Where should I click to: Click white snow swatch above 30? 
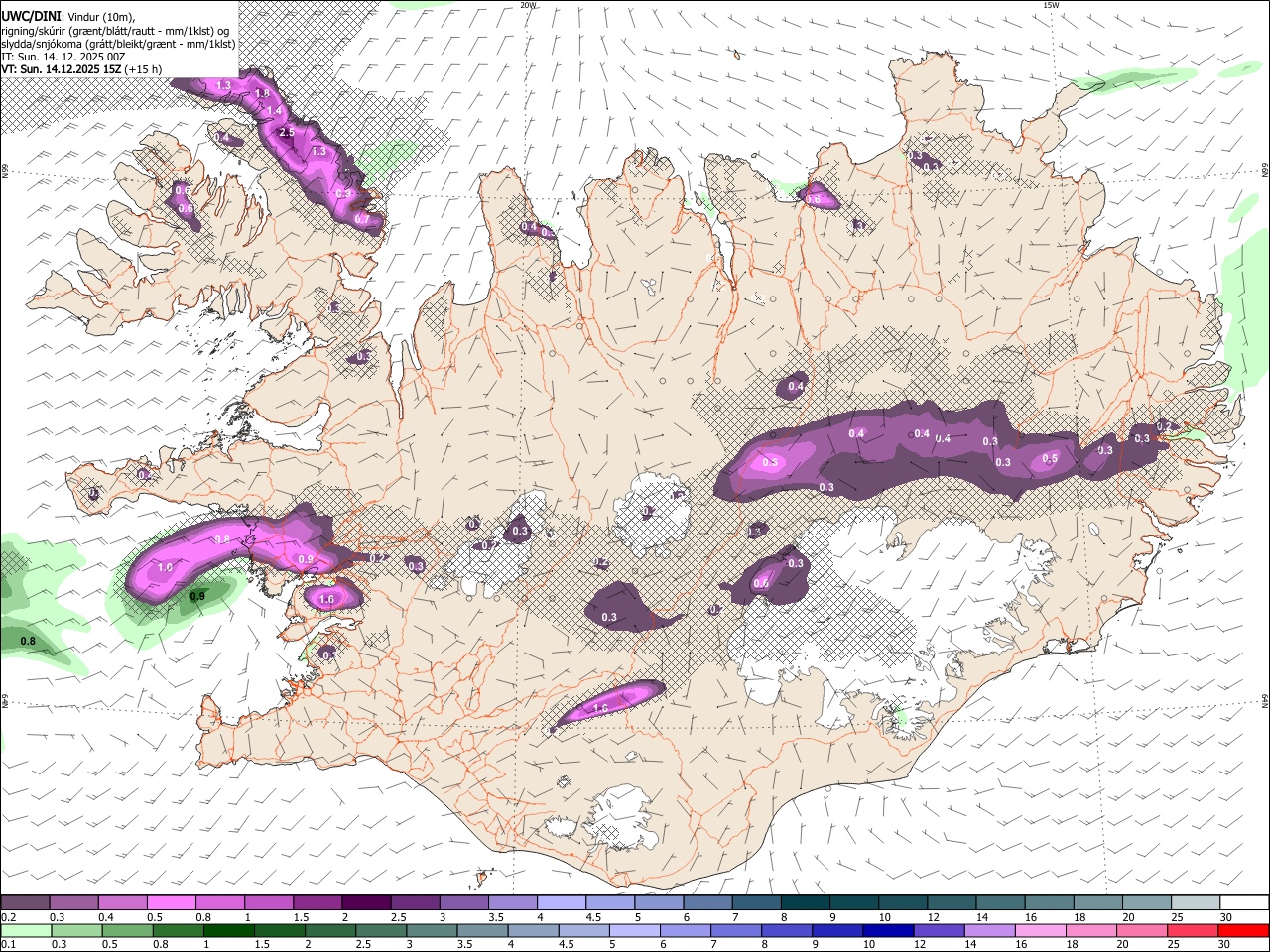1244,902
